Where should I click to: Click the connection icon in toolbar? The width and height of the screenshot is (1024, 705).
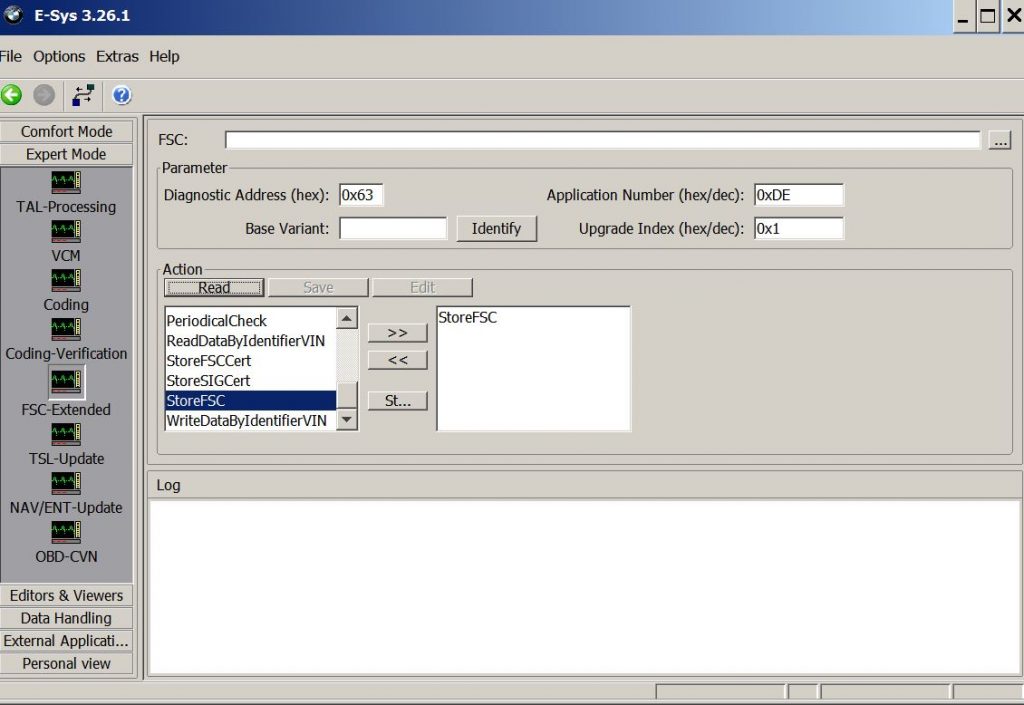point(83,95)
